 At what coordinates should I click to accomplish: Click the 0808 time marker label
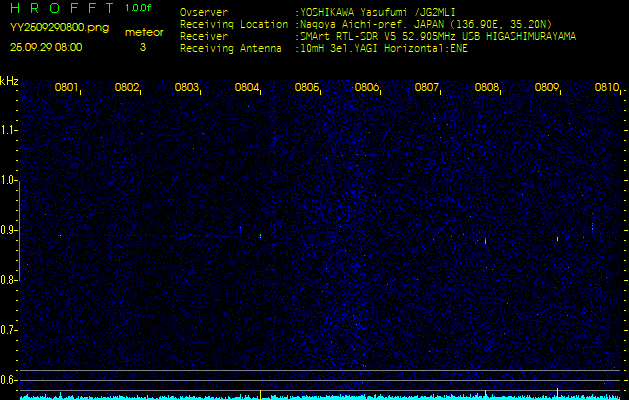486,87
